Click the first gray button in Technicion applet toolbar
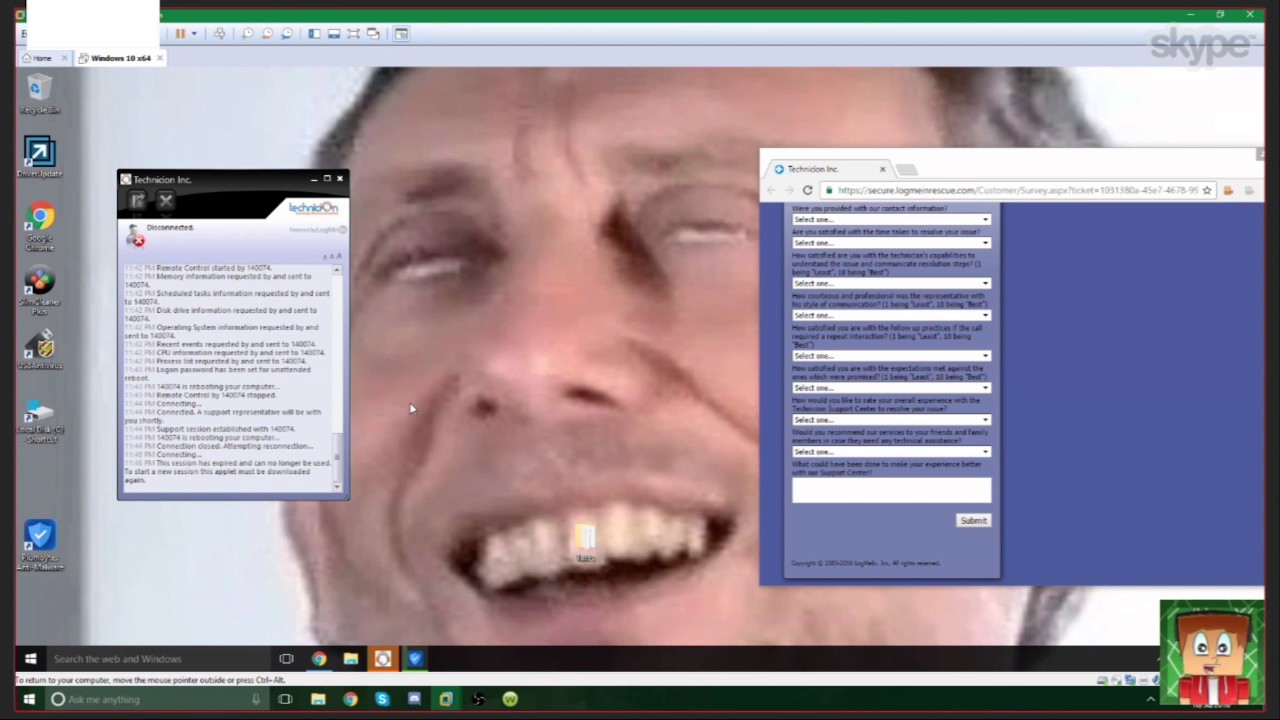 [x=137, y=201]
